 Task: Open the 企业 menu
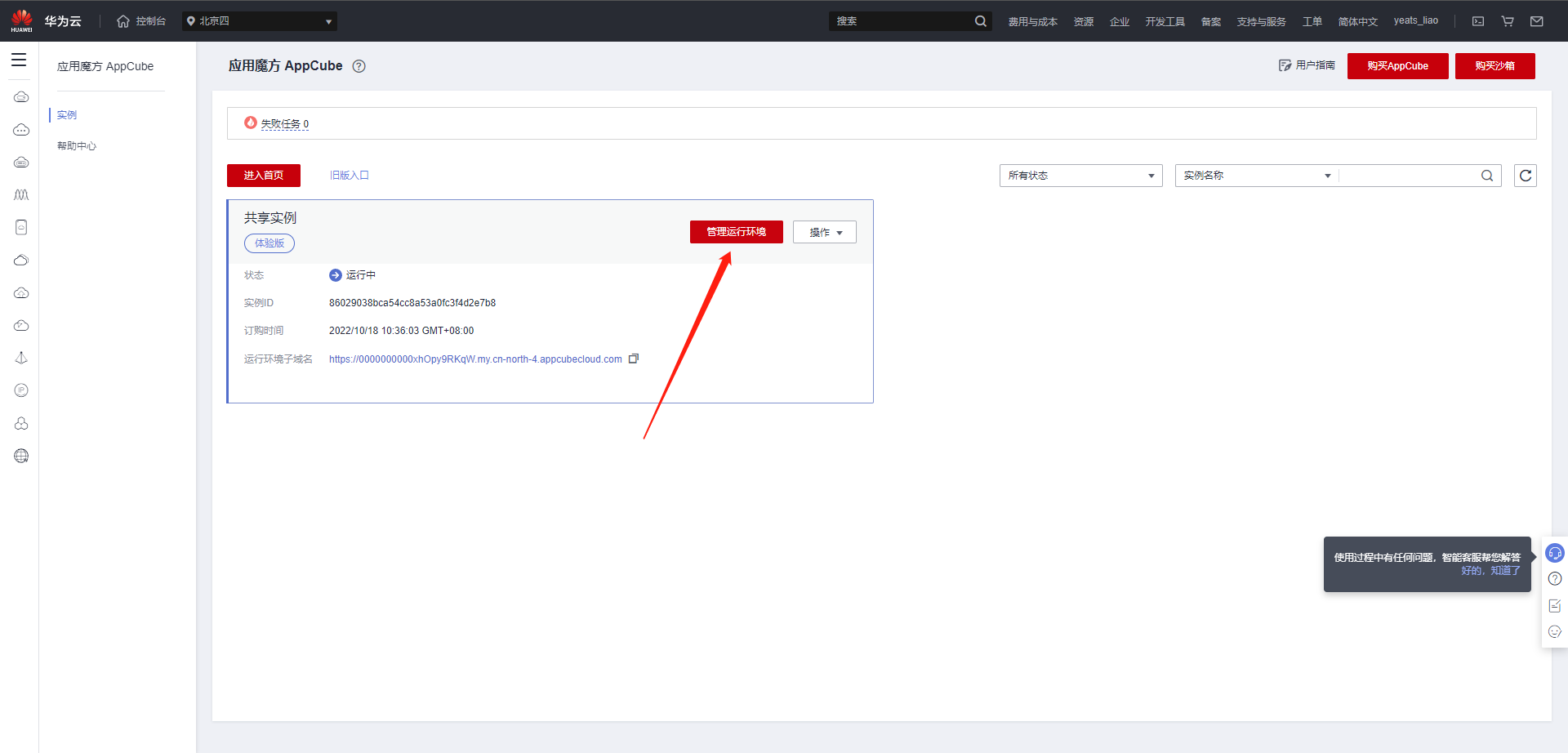[x=1120, y=21]
